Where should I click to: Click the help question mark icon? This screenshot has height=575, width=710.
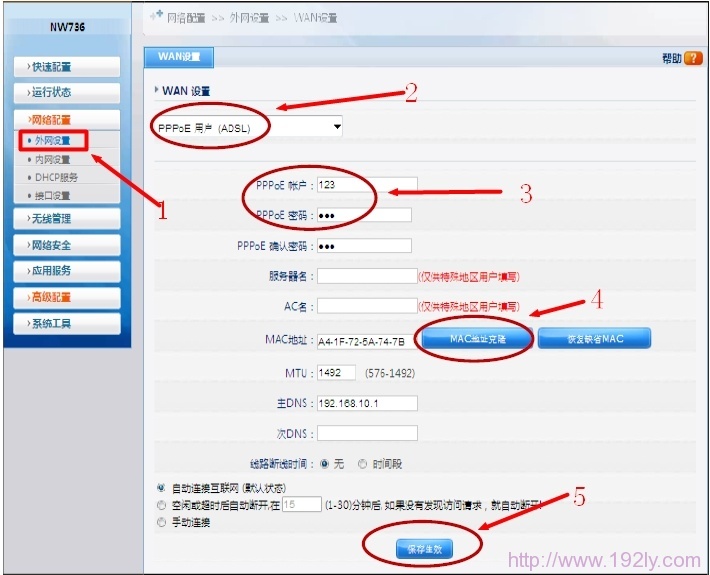pos(693,59)
